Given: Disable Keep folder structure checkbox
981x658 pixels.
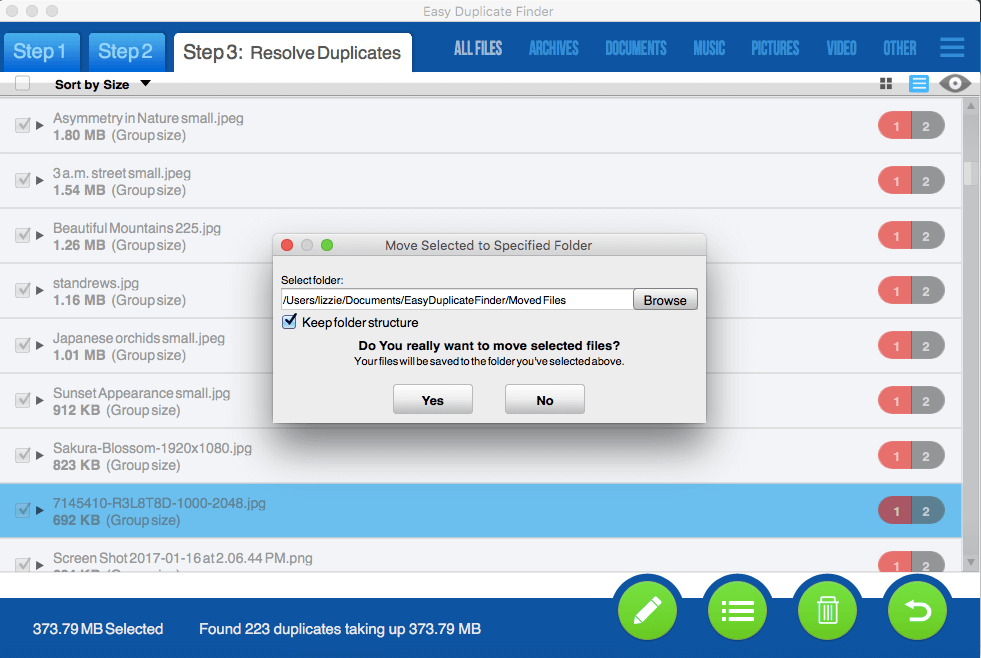Looking at the screenshot, I should pos(289,321).
